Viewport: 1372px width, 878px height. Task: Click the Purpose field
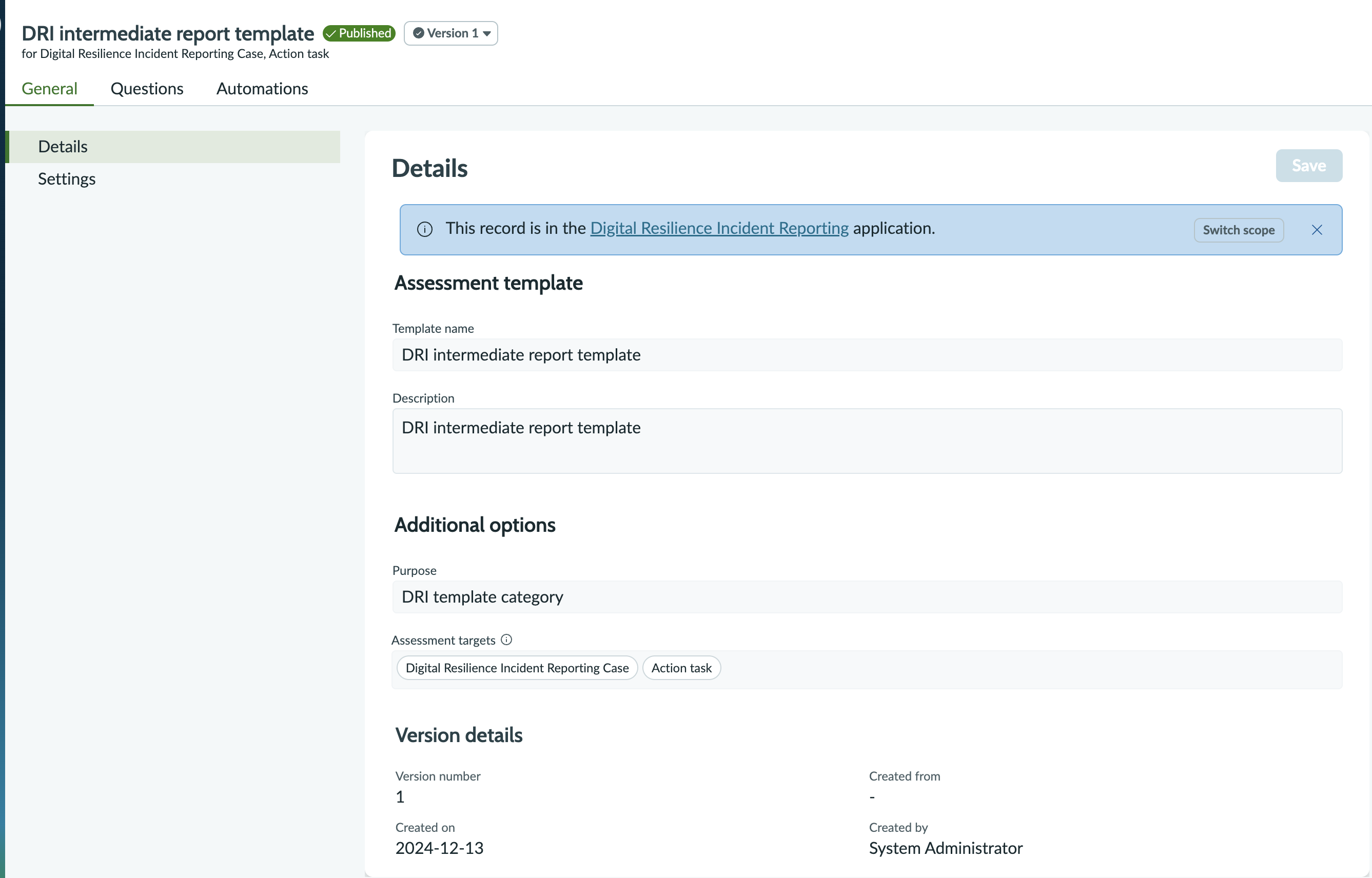coord(867,597)
